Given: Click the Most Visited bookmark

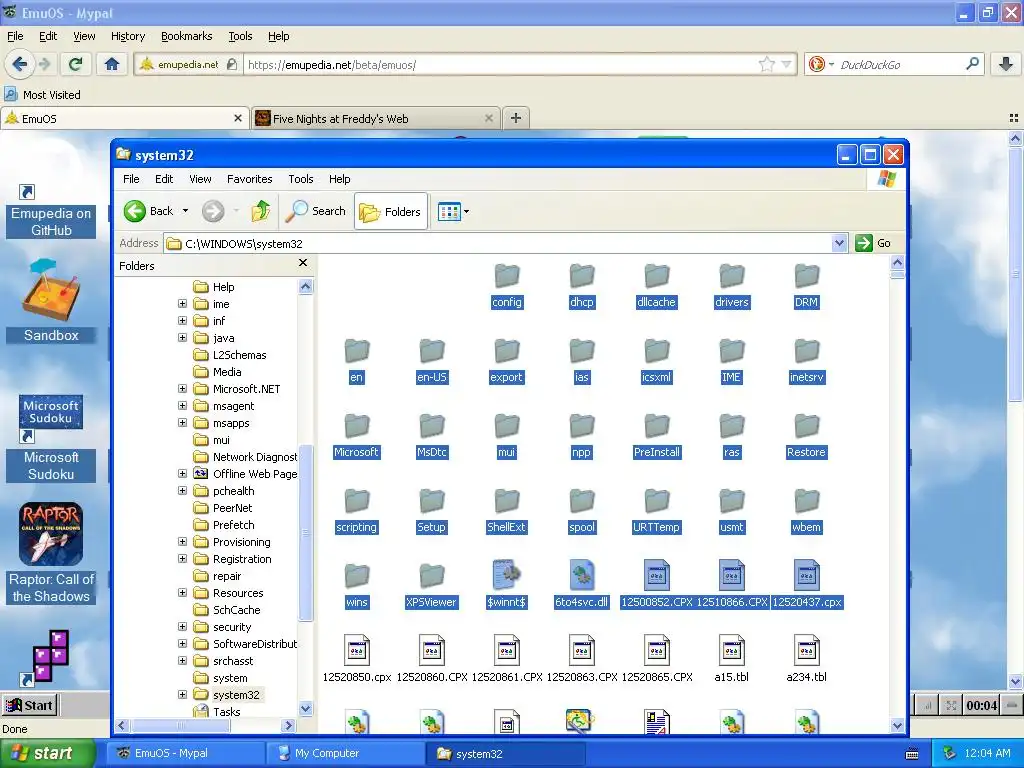Looking at the screenshot, I should [x=43, y=95].
